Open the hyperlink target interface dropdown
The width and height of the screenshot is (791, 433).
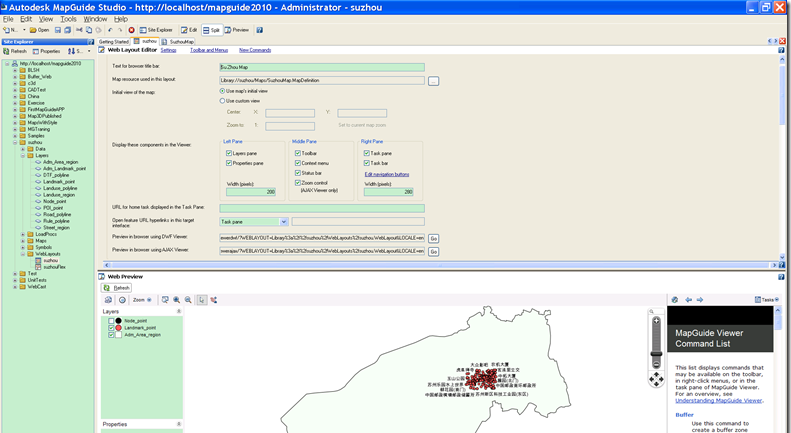tap(284, 222)
